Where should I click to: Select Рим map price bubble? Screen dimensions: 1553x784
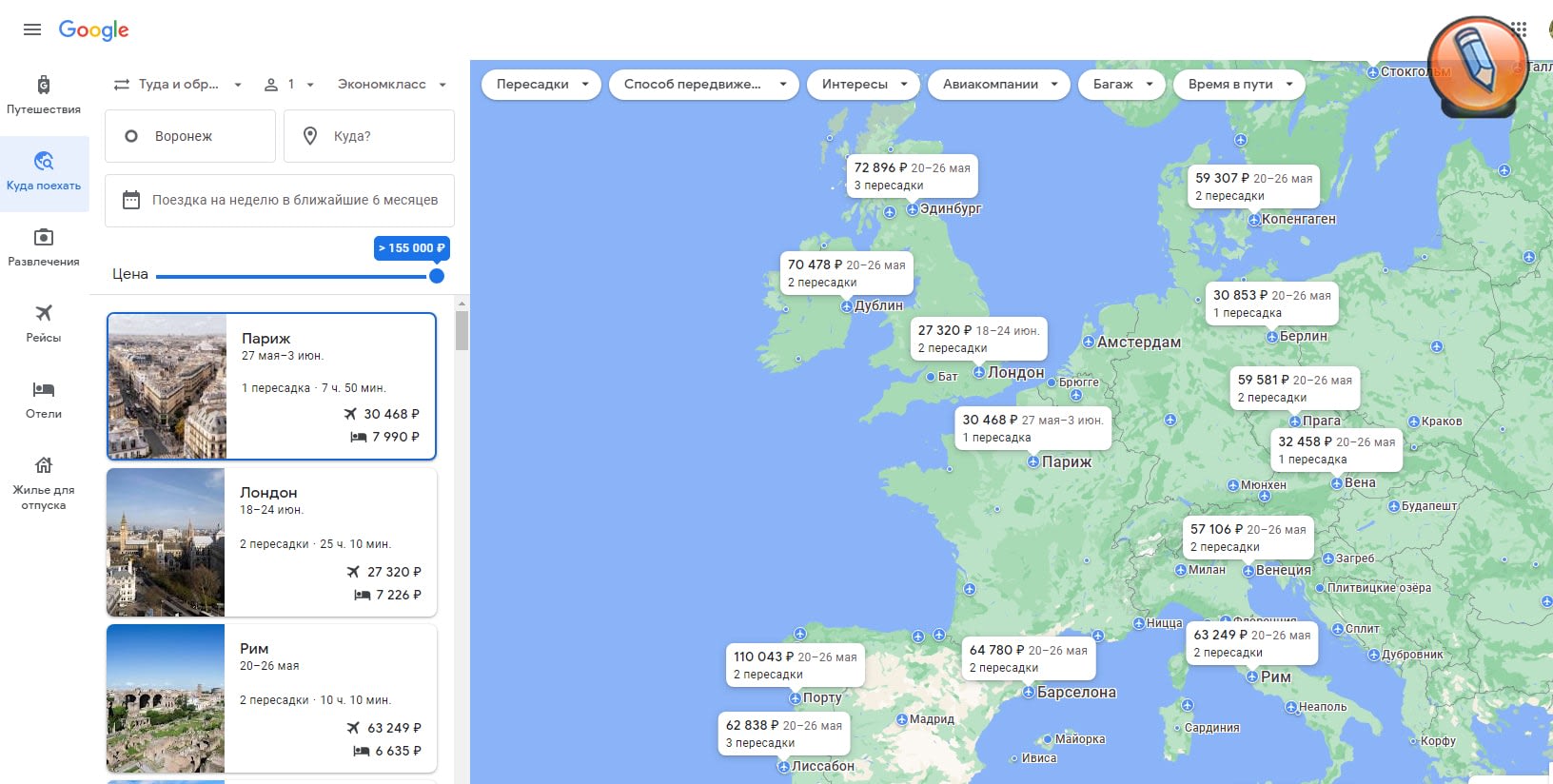click(1252, 643)
